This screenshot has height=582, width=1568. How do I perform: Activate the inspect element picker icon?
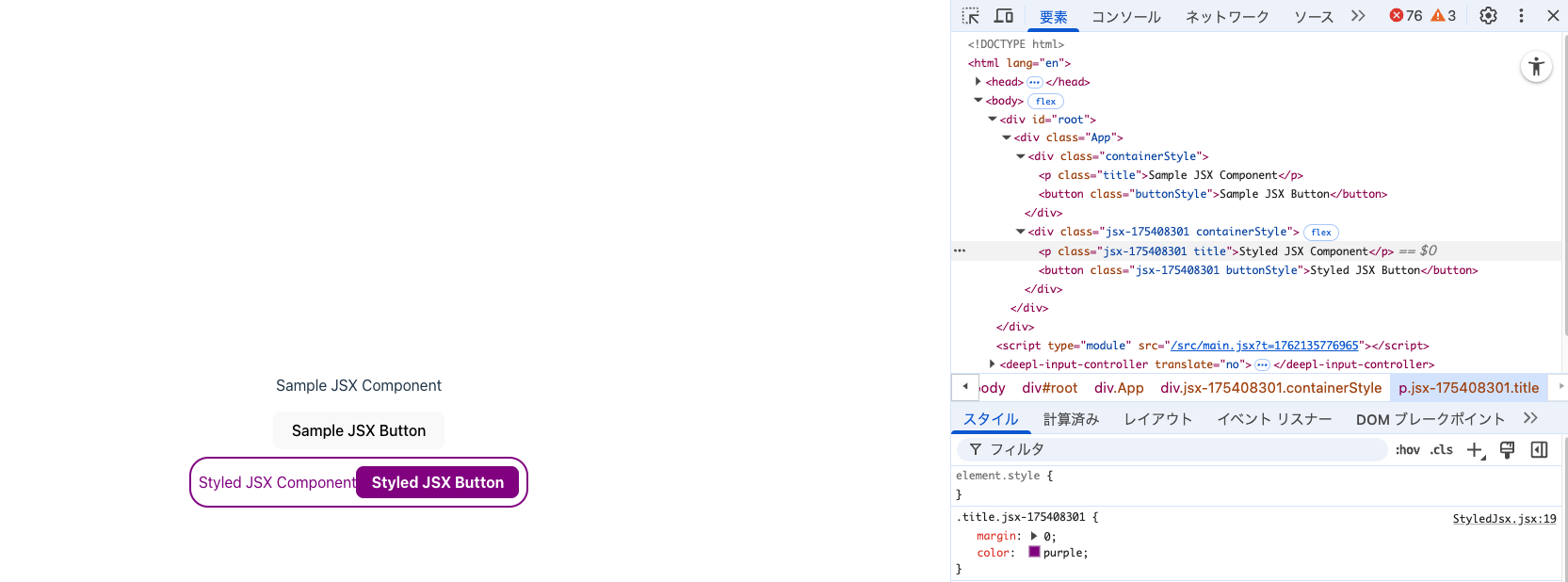[x=971, y=16]
